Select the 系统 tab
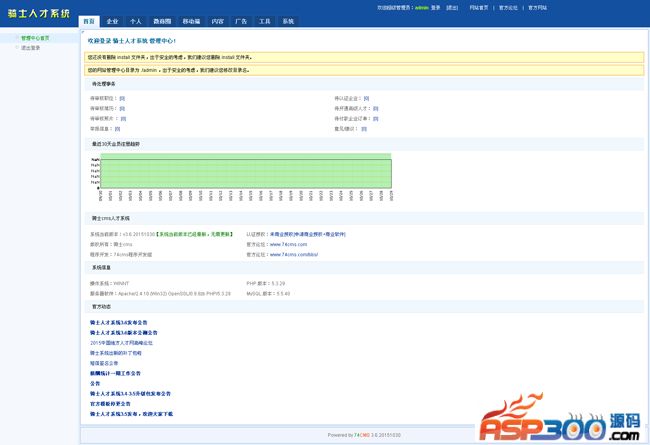The image size is (650, 445). [x=288, y=20]
